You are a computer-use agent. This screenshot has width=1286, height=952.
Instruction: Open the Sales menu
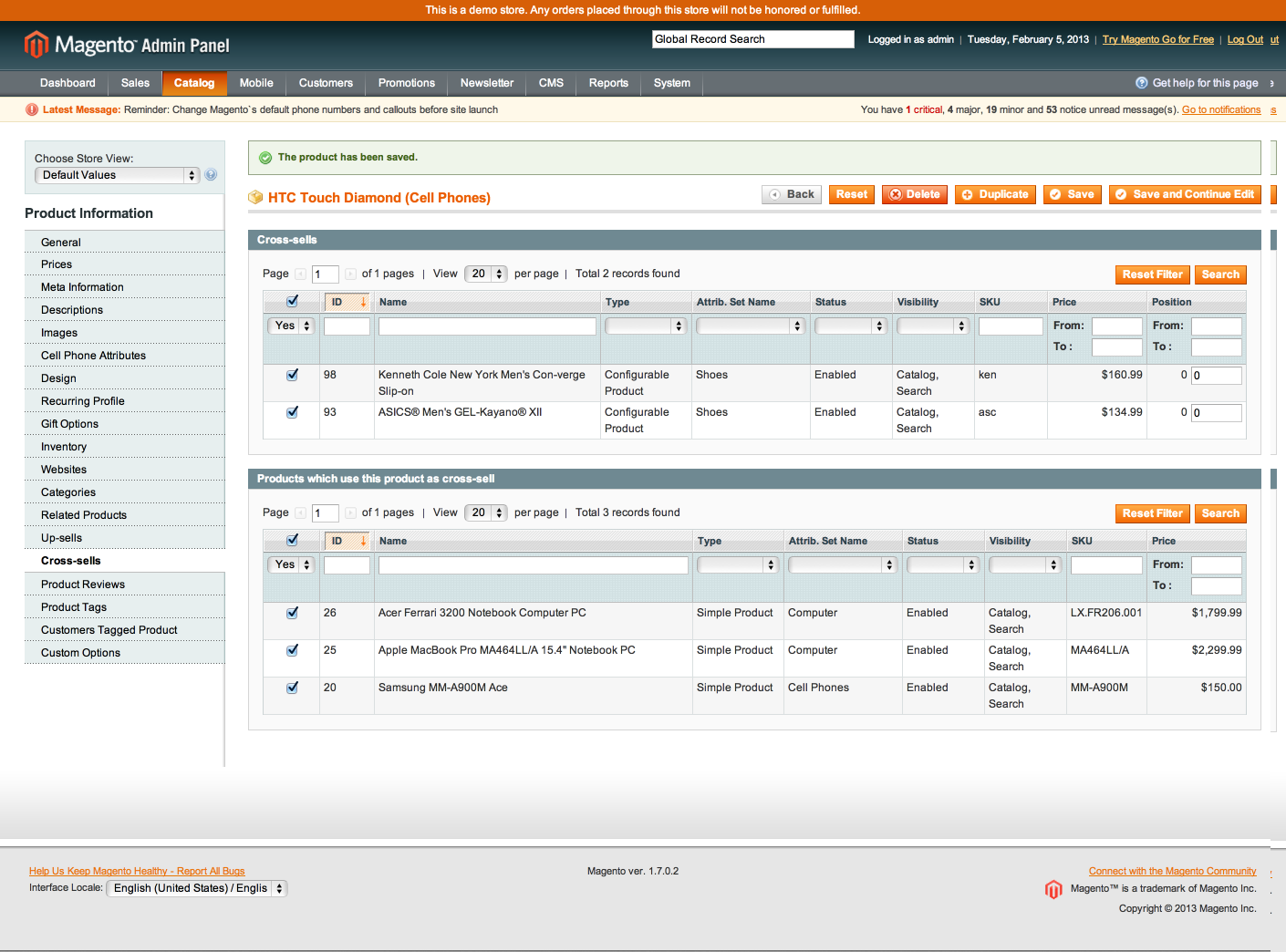click(135, 83)
